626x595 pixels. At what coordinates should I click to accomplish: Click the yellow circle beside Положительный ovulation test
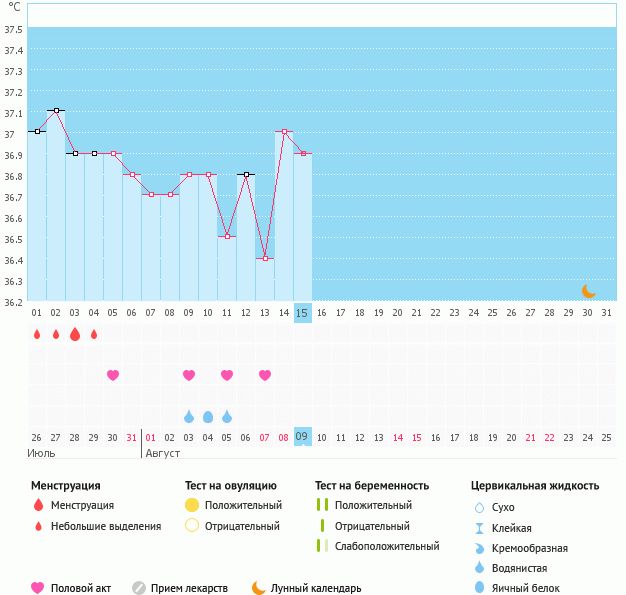point(192,505)
